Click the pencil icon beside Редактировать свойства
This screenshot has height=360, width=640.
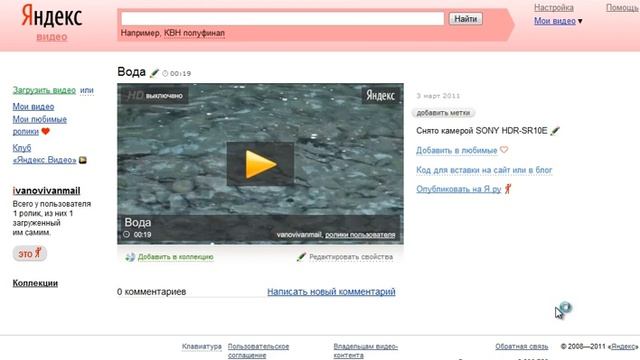[x=301, y=257]
